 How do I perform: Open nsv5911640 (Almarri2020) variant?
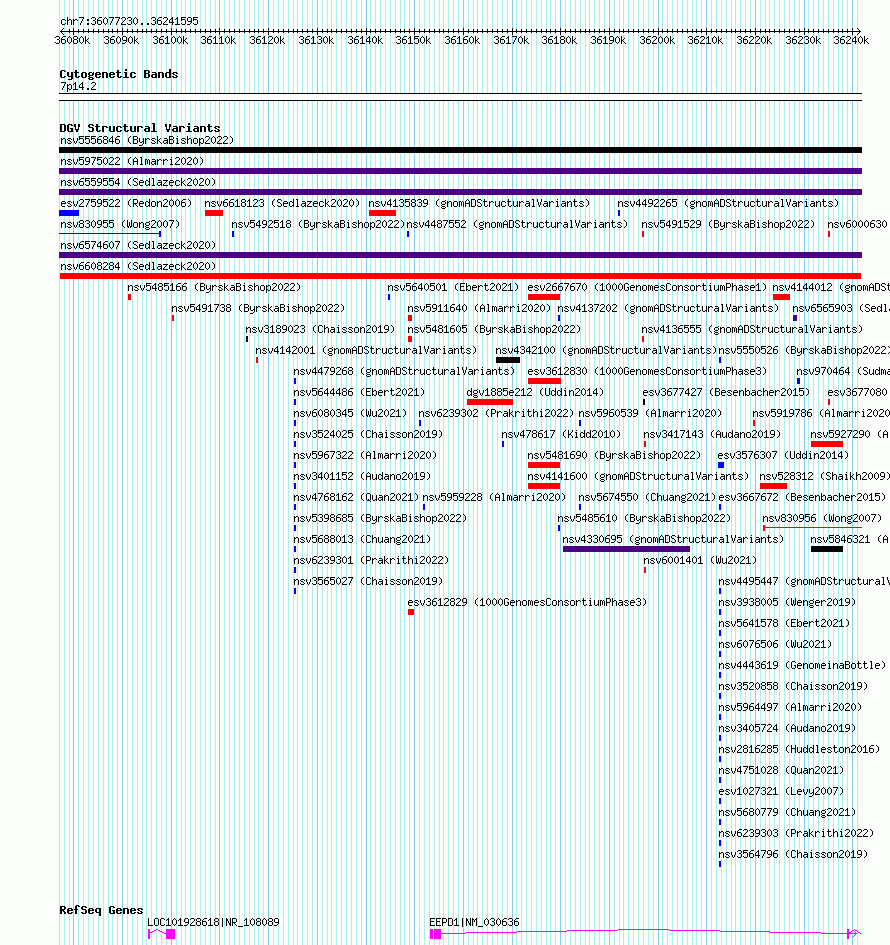479,309
